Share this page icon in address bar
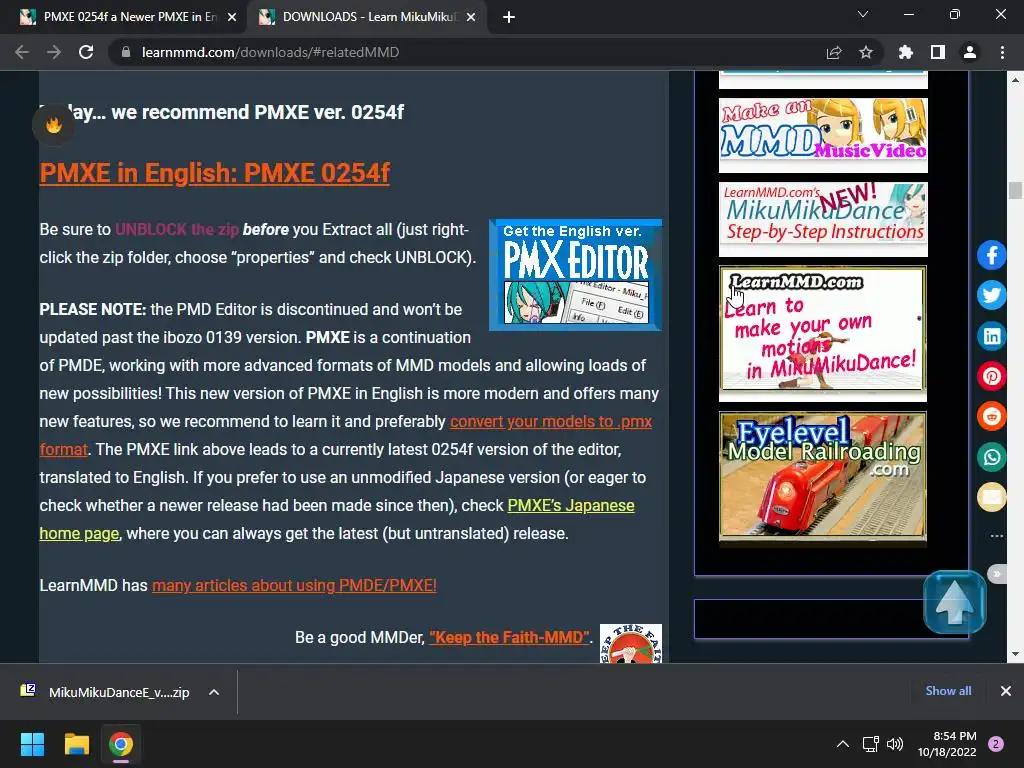The width and height of the screenshot is (1024, 768). [x=834, y=52]
